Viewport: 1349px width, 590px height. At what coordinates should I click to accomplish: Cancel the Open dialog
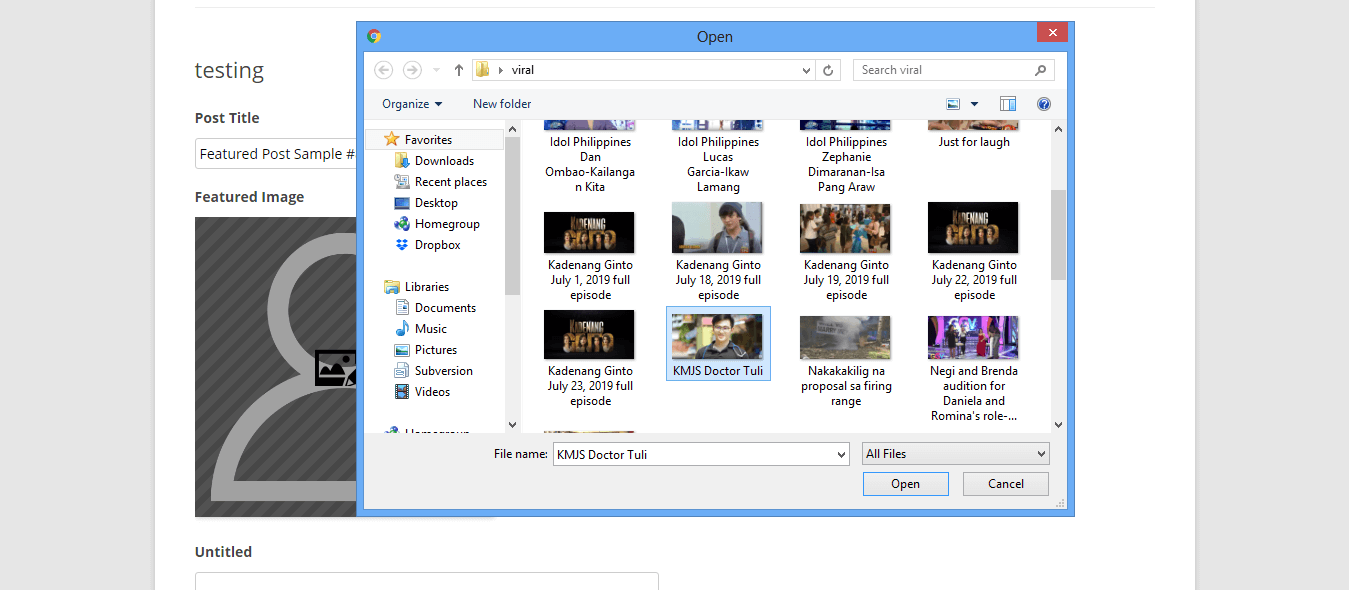[x=1006, y=484]
